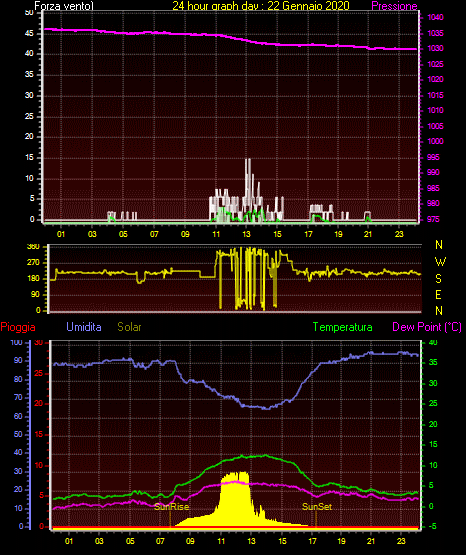
Task: Click hour 13 on wind graph axis
Action: click(x=247, y=234)
